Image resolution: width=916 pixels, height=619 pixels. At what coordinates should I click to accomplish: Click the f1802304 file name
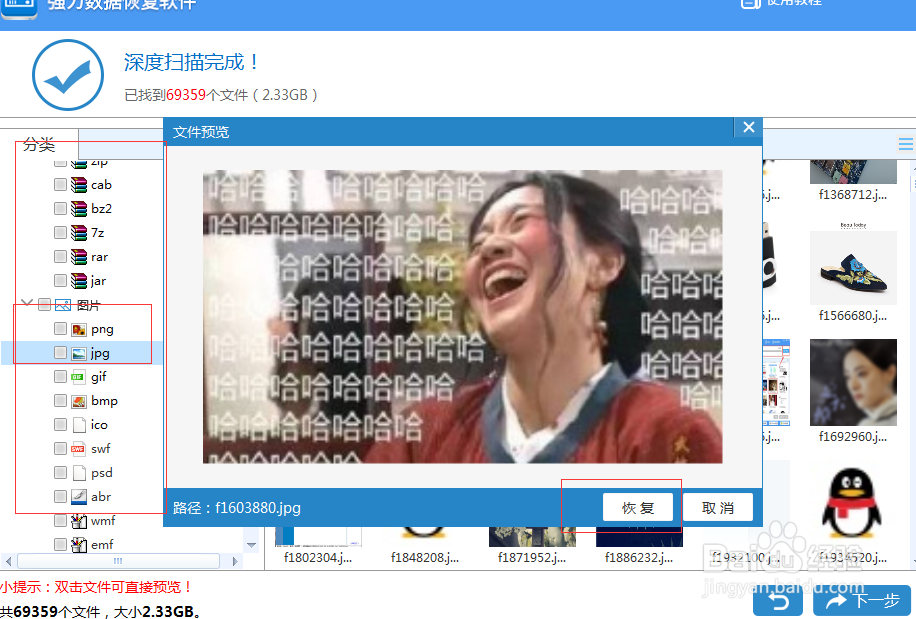[x=318, y=558]
